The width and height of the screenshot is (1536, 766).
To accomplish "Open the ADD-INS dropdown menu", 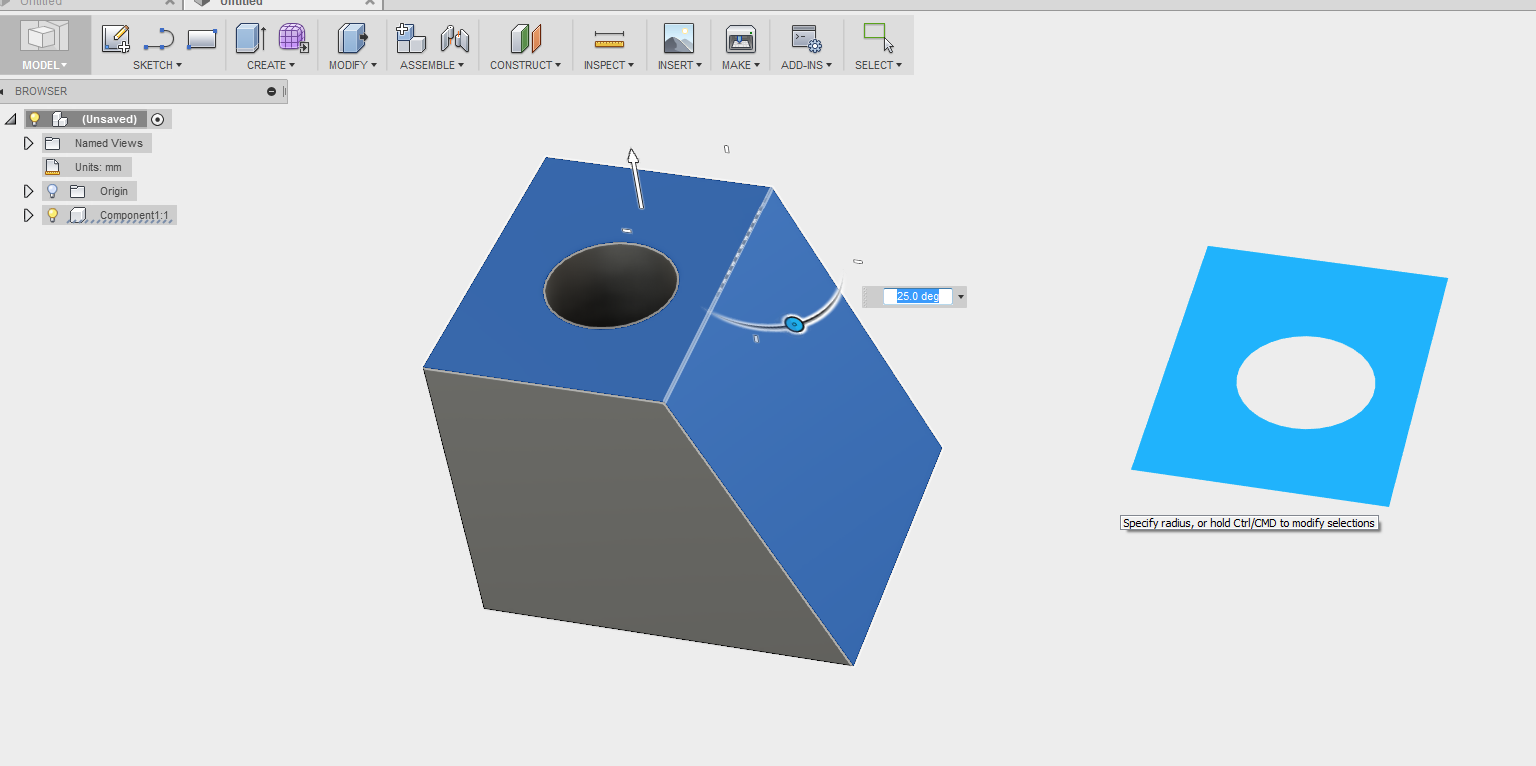I will (807, 65).
